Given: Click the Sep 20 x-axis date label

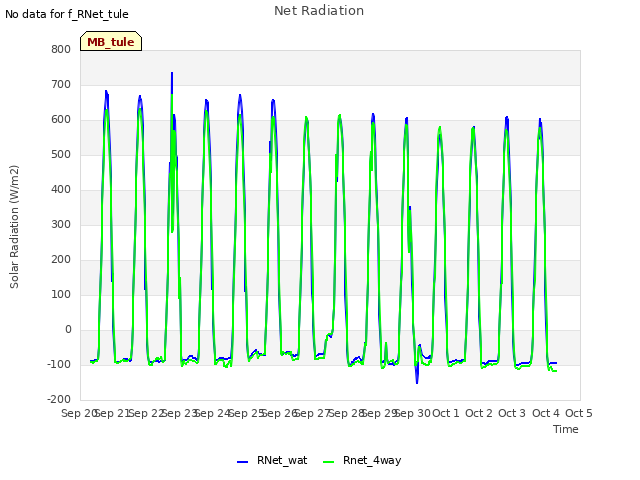Looking at the screenshot, I should (79, 413).
